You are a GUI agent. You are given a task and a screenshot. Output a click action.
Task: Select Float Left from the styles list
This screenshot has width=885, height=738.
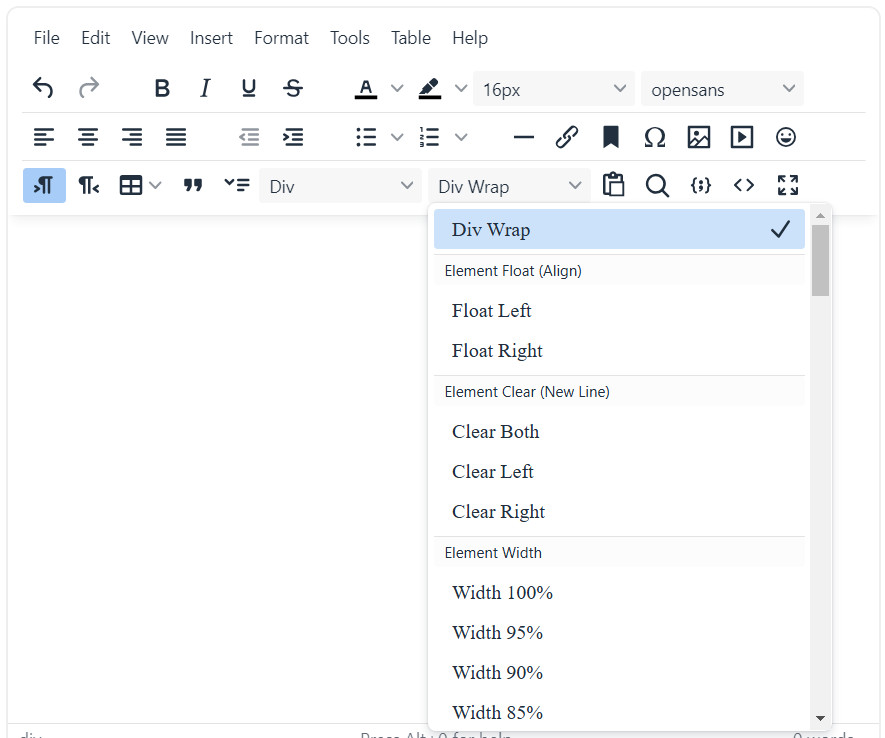[x=492, y=311]
